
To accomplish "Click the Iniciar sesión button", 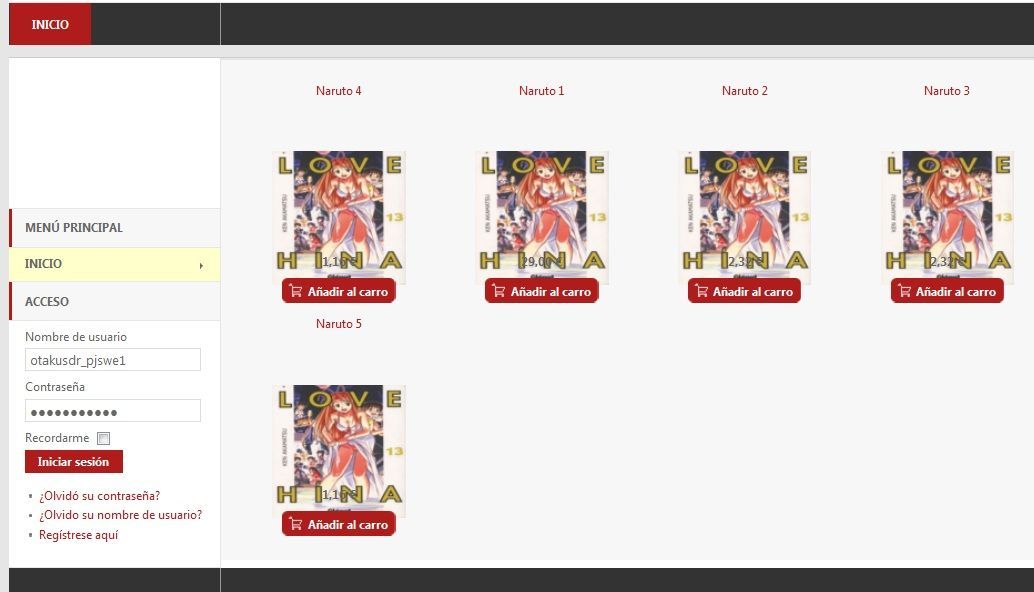I will click(74, 461).
